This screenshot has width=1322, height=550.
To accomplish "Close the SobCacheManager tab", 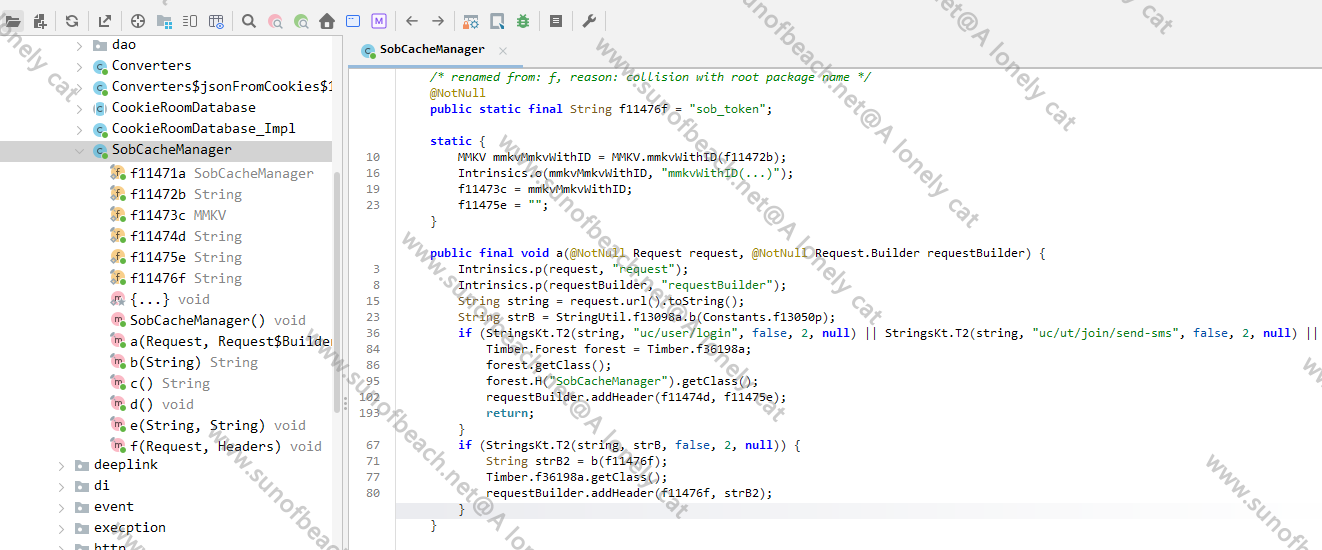I will (503, 50).
